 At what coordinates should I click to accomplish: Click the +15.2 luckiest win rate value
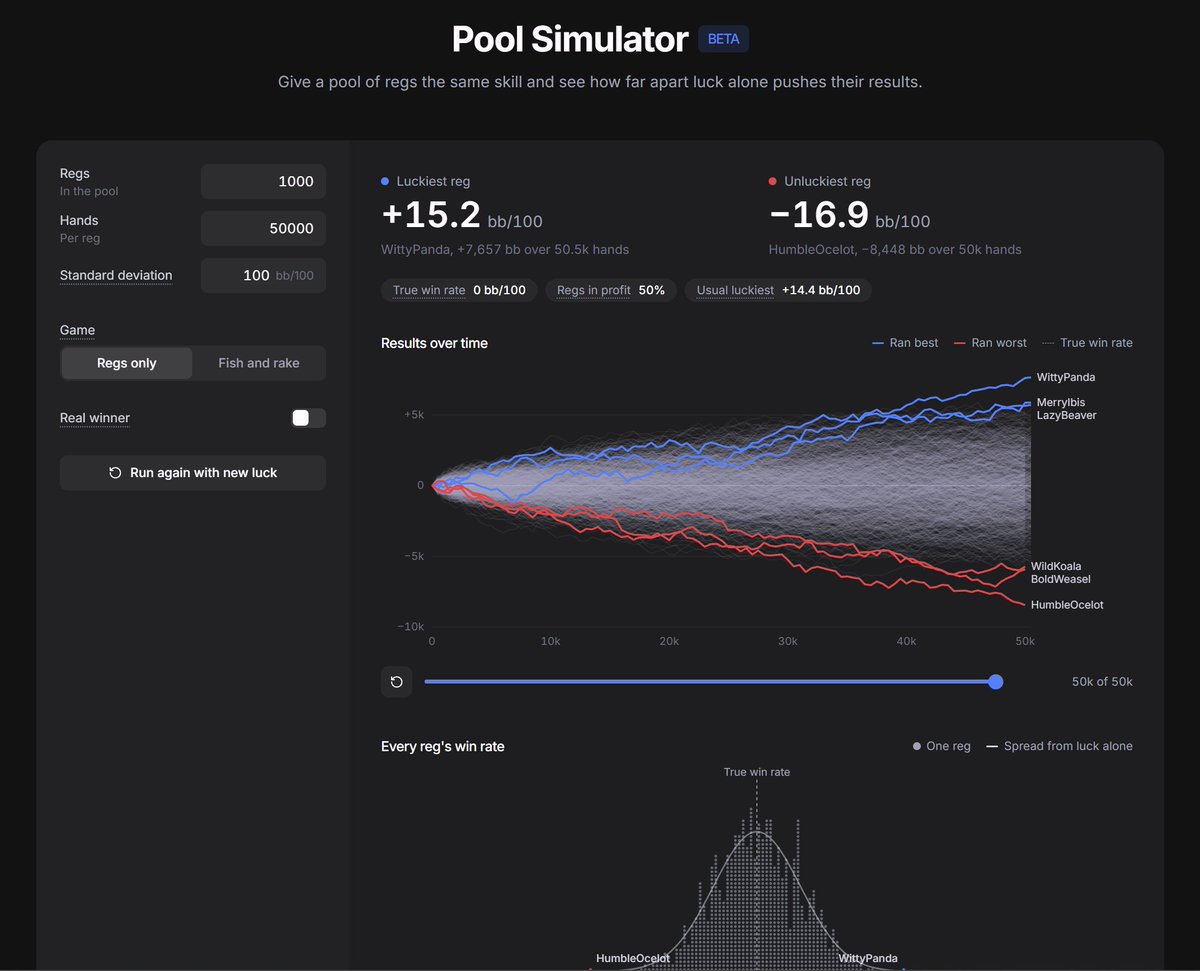tap(431, 215)
